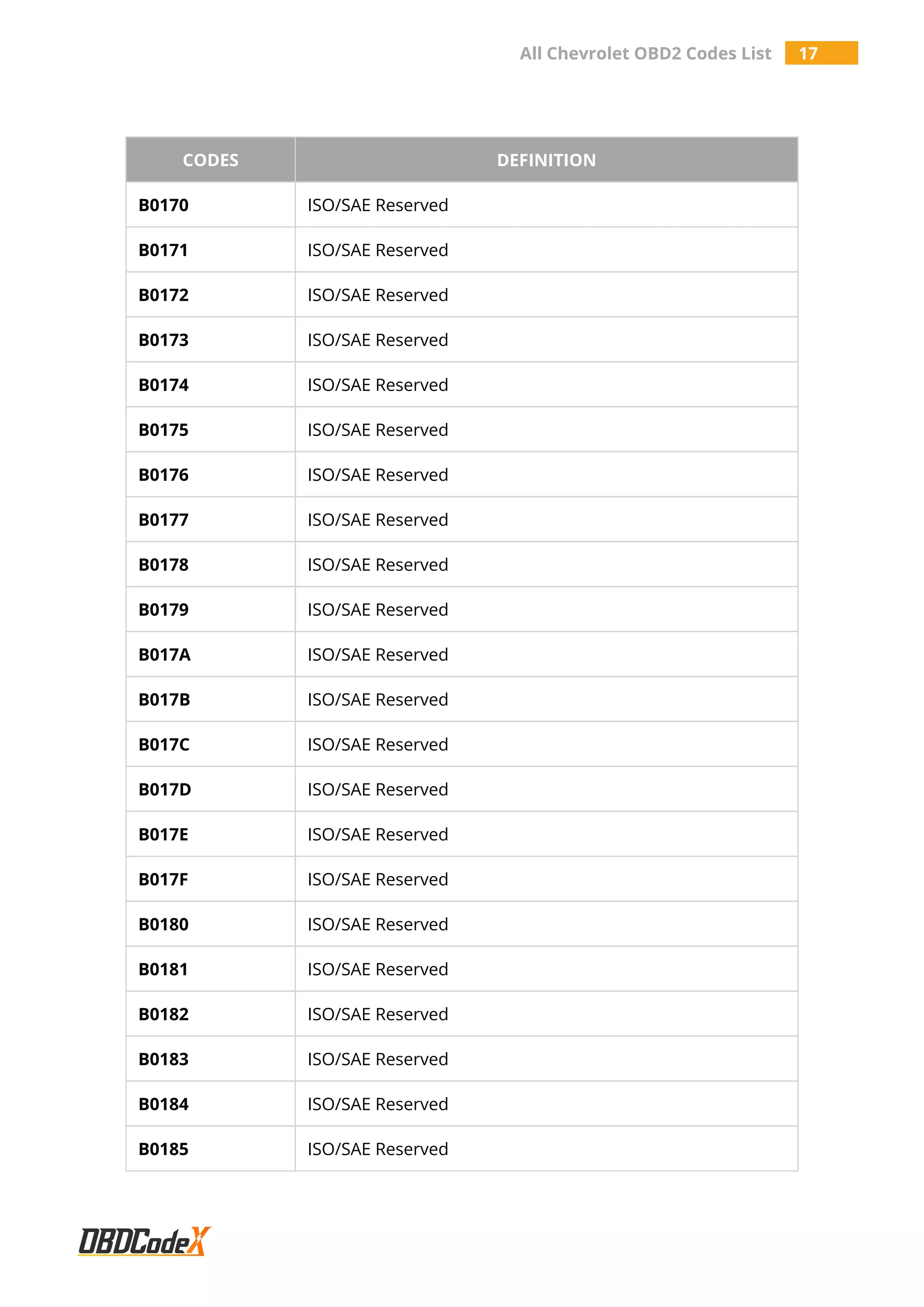Image resolution: width=924 pixels, height=1307 pixels.
Task: Select code B0176 in the codes column
Action: 163,475
